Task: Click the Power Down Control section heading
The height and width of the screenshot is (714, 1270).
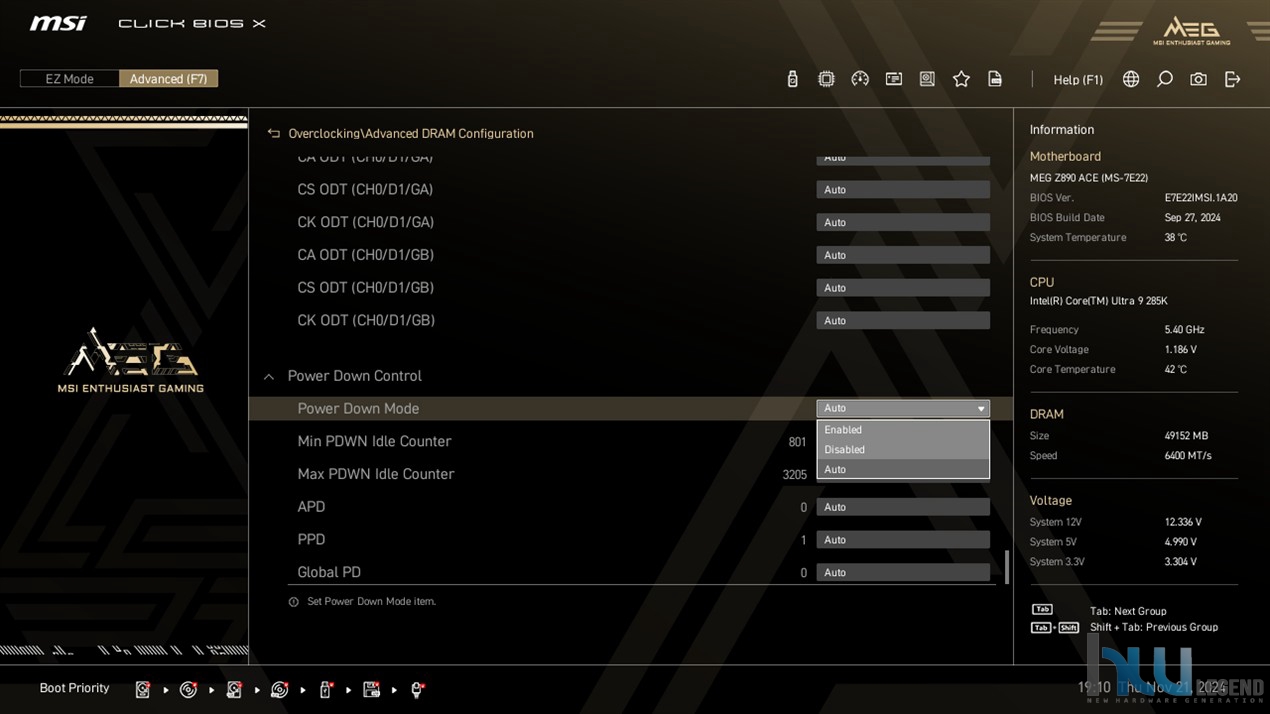Action: (x=355, y=376)
